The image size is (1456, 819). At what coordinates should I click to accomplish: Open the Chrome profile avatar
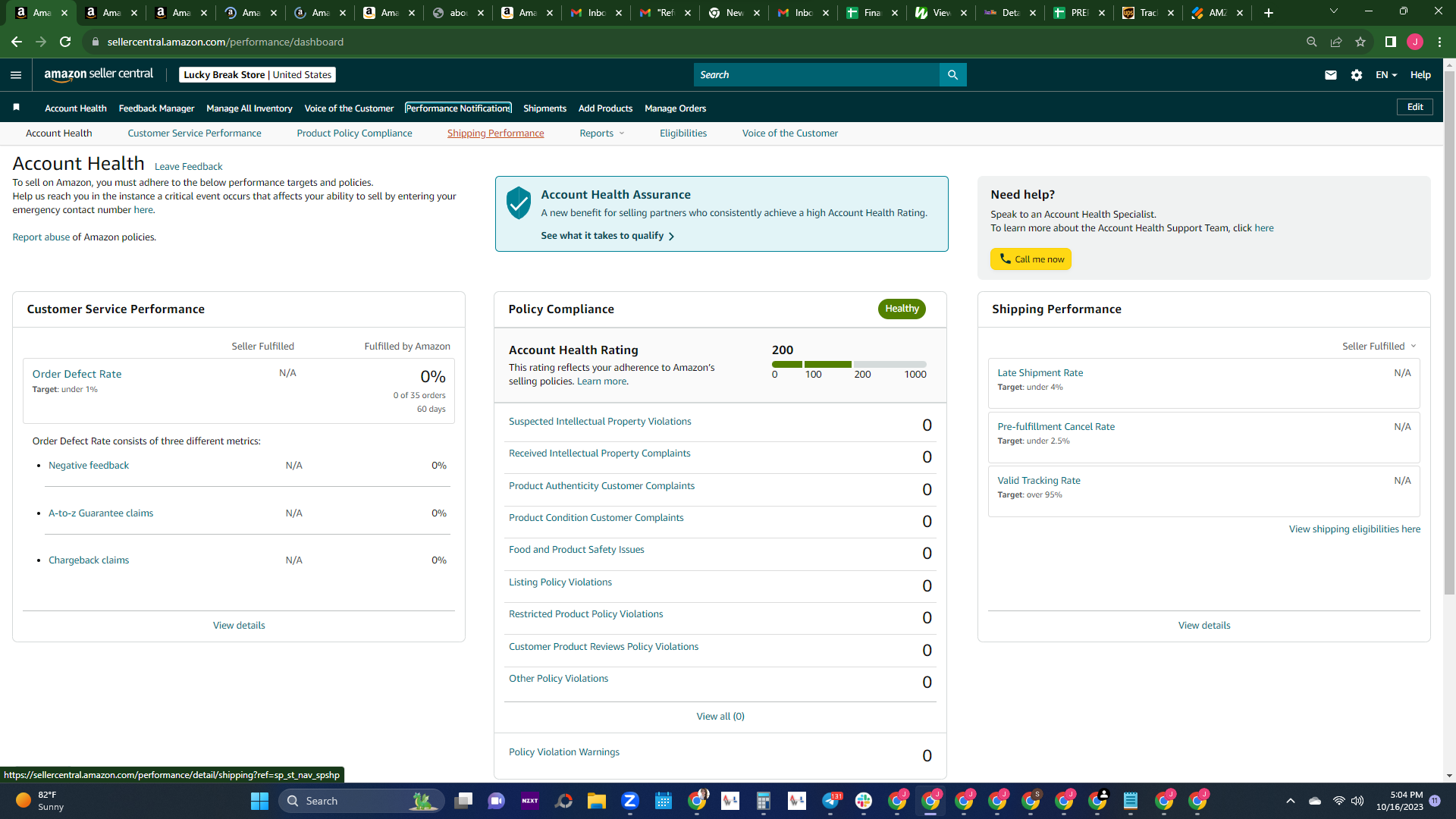(1415, 42)
